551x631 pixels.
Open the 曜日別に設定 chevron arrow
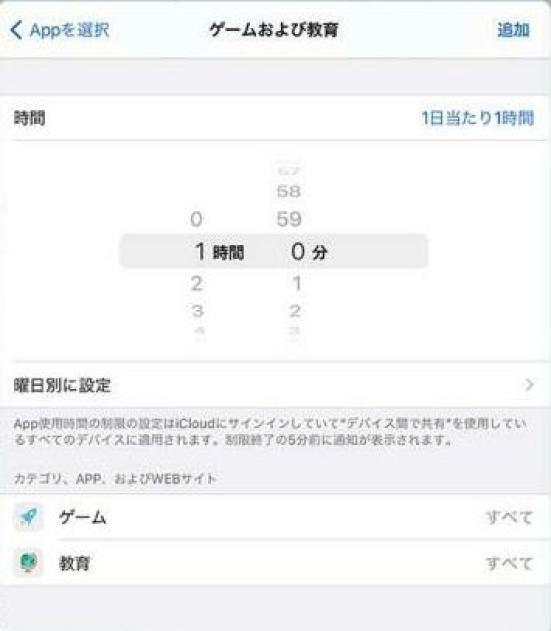529,385
